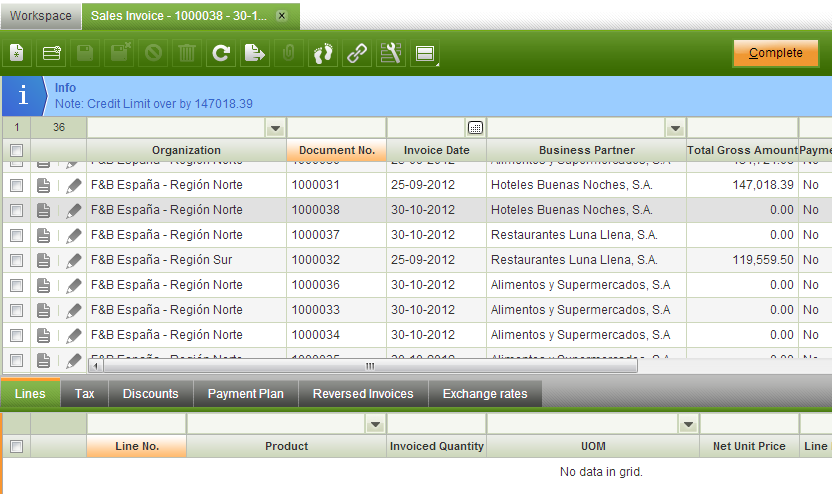Open form view for invoice 1000038
The height and width of the screenshot is (494, 832).
coord(44,210)
